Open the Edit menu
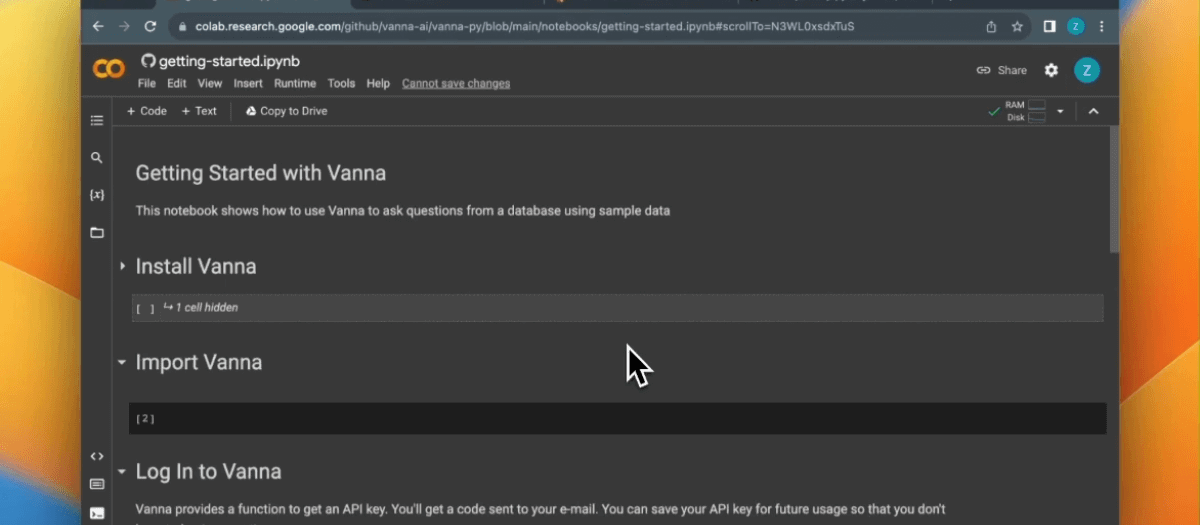This screenshot has width=1200, height=525. pyautogui.click(x=177, y=84)
